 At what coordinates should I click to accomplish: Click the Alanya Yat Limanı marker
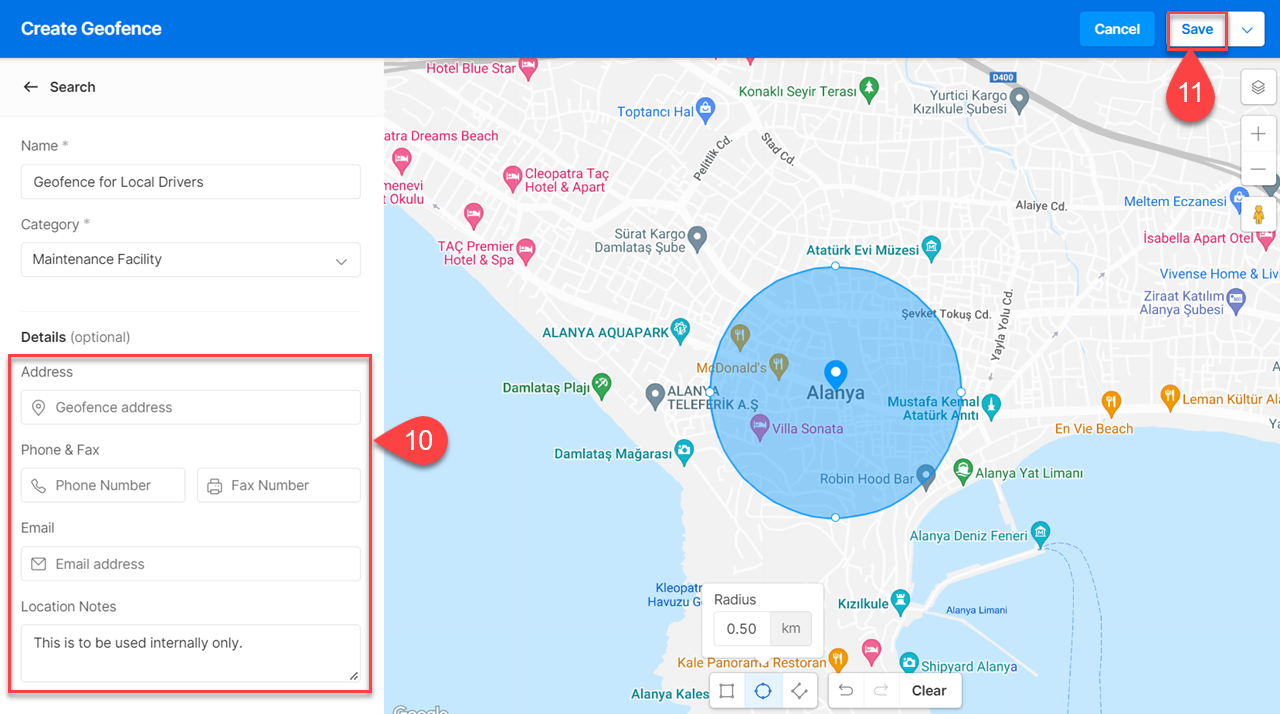963,469
